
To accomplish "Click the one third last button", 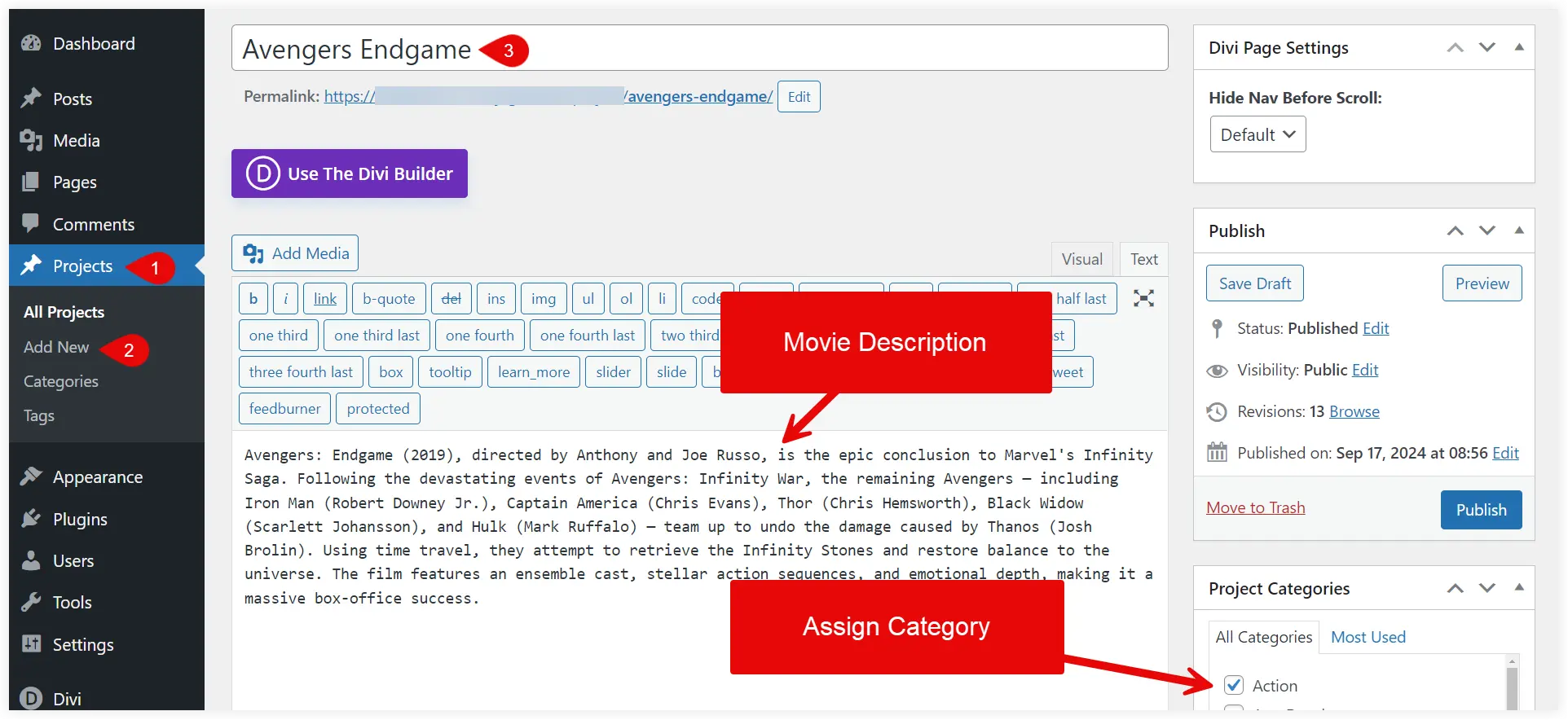I will 377,336.
